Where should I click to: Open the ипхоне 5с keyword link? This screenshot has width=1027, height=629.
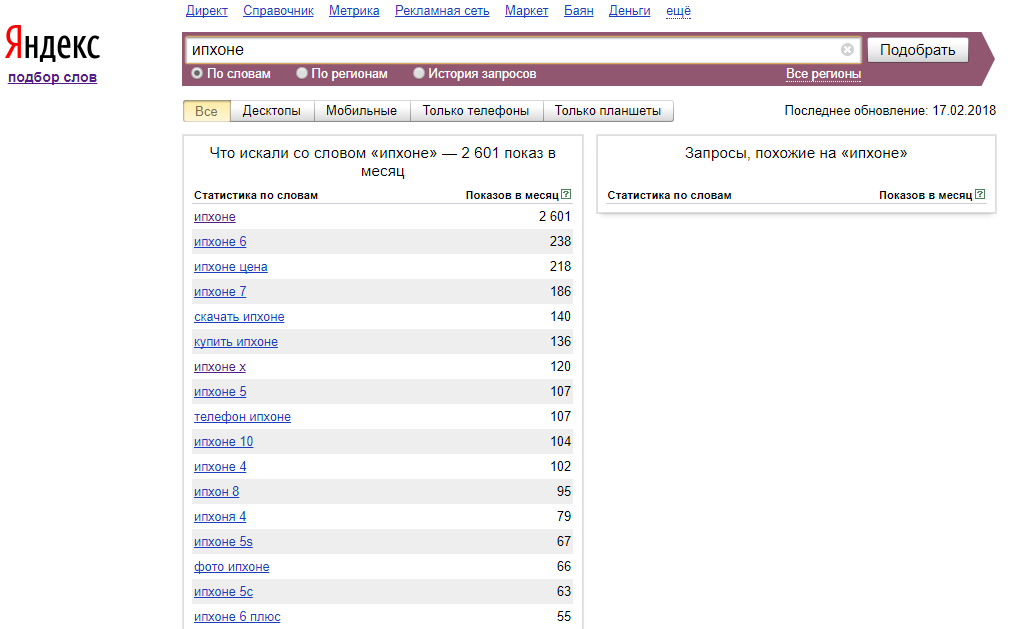click(223, 592)
